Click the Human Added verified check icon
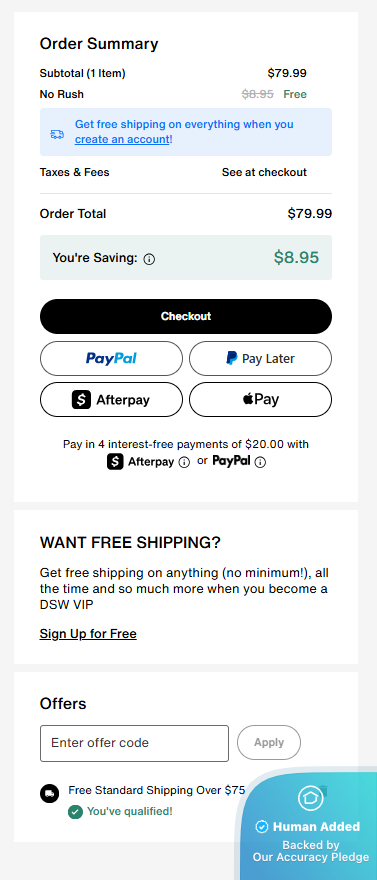Screen dimensions: 377x880 (261, 827)
